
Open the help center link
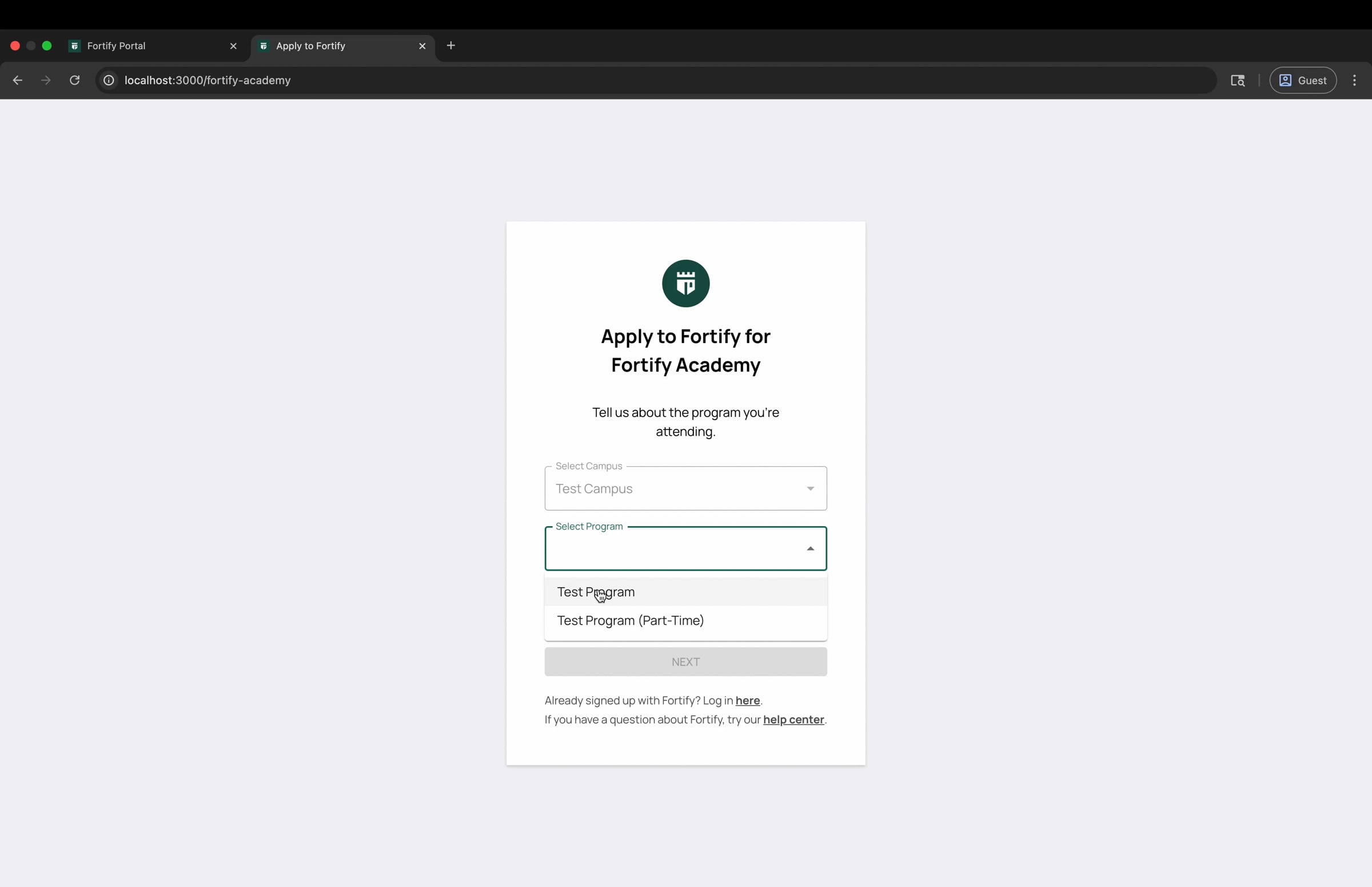point(793,719)
